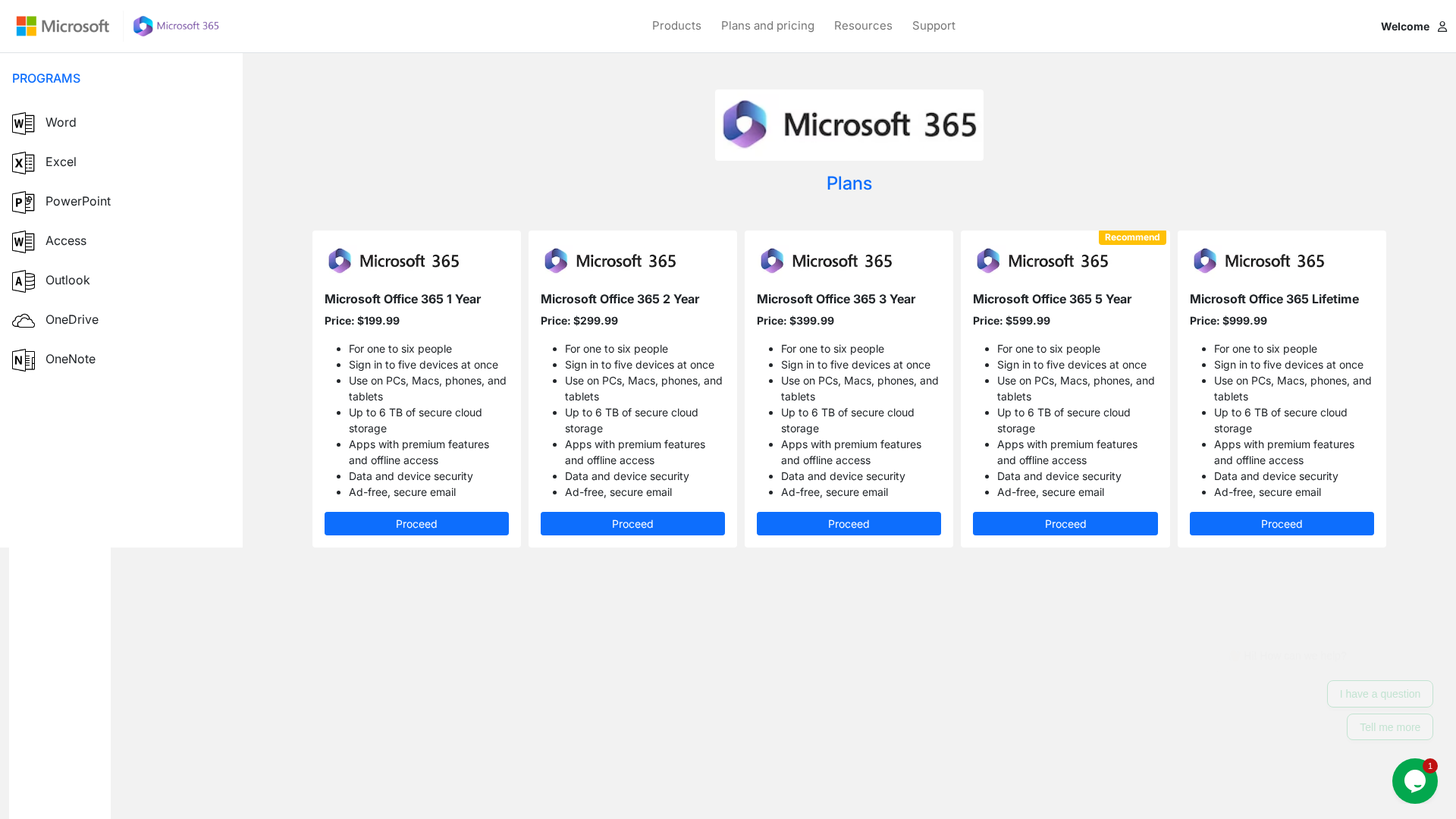Click 'Microsoft Office 365 3 Year' title
Image resolution: width=1456 pixels, height=819 pixels.
pyautogui.click(x=836, y=300)
